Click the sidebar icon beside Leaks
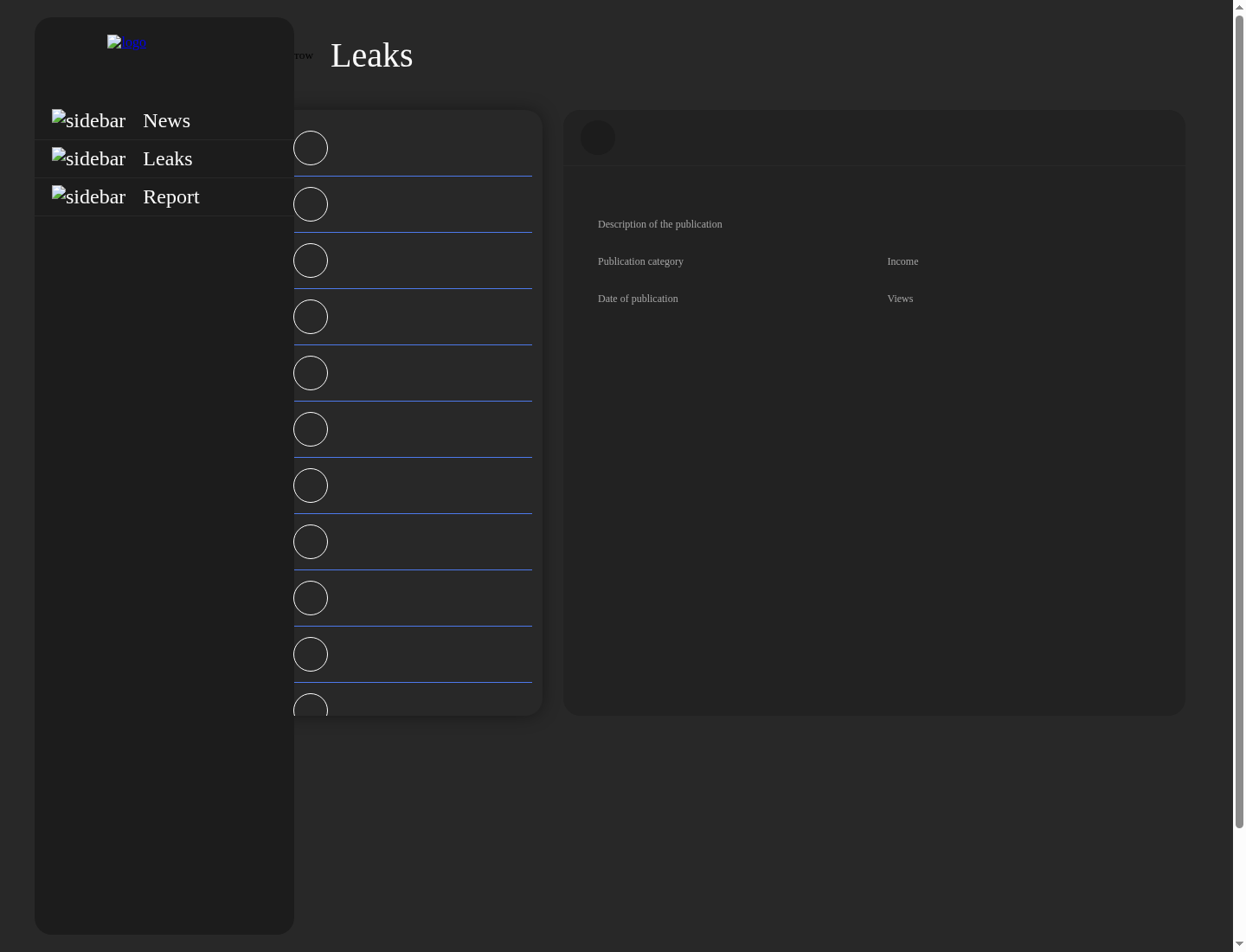This screenshot has height=952, width=1246. (88, 158)
